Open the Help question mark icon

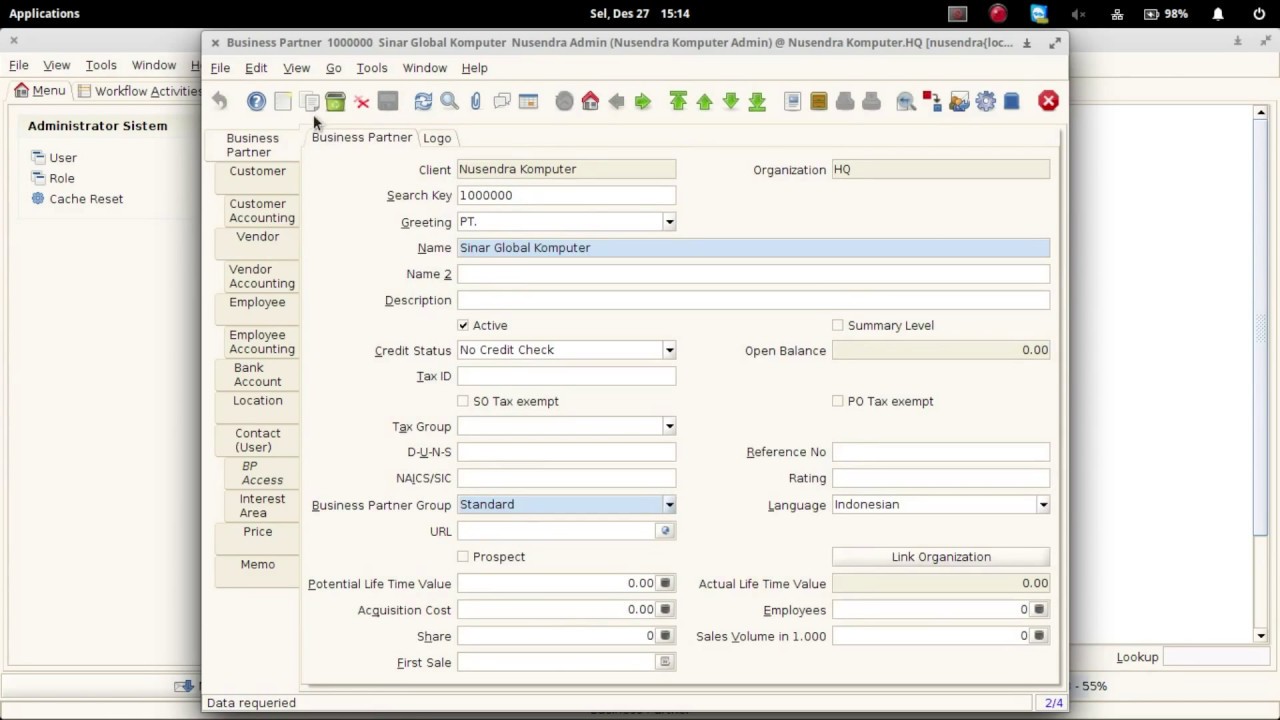[x=256, y=101]
